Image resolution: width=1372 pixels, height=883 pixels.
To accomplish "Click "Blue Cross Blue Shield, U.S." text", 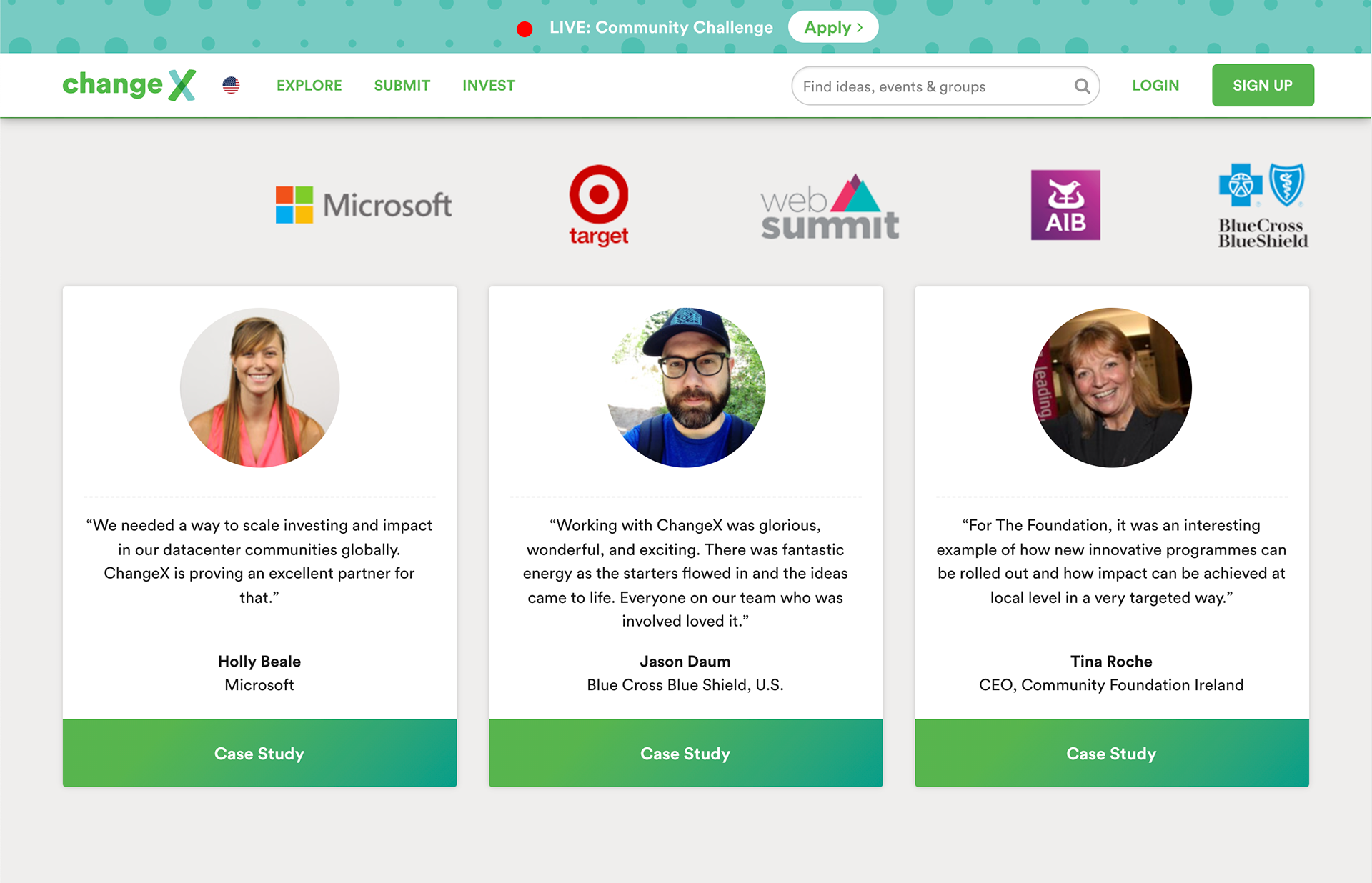I will coord(685,685).
